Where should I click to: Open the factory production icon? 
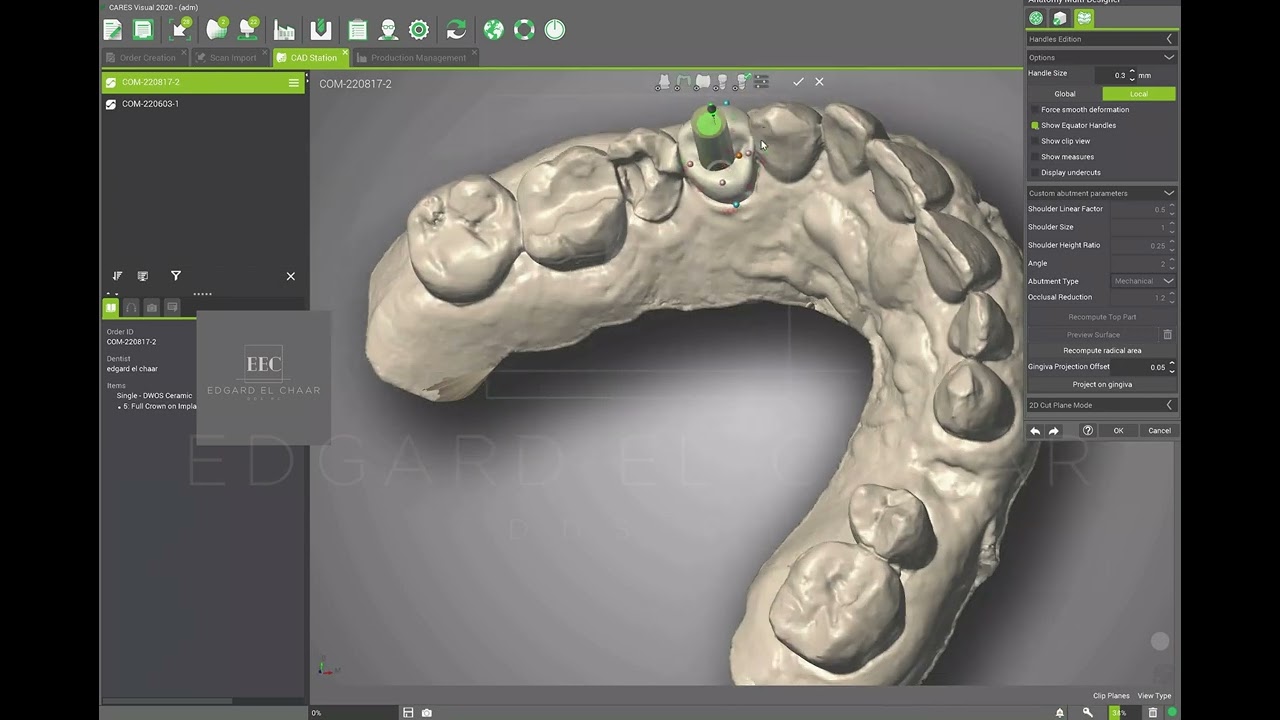click(x=284, y=30)
